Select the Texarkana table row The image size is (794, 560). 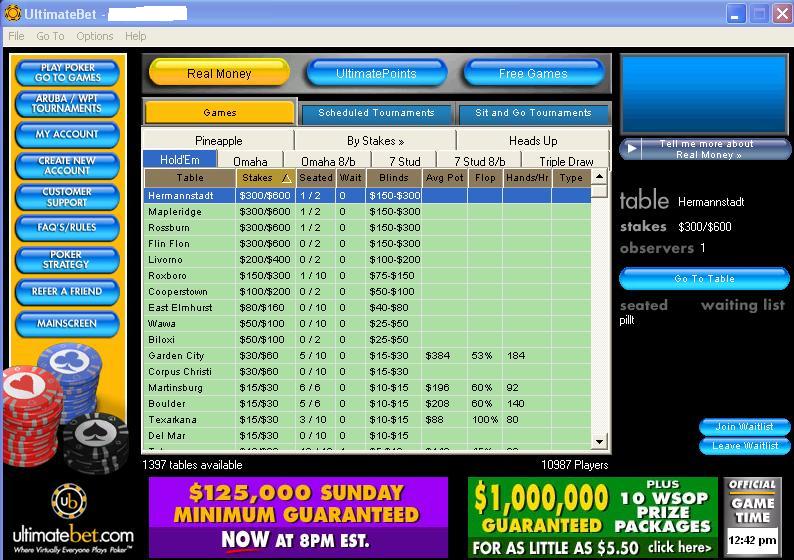pos(368,420)
